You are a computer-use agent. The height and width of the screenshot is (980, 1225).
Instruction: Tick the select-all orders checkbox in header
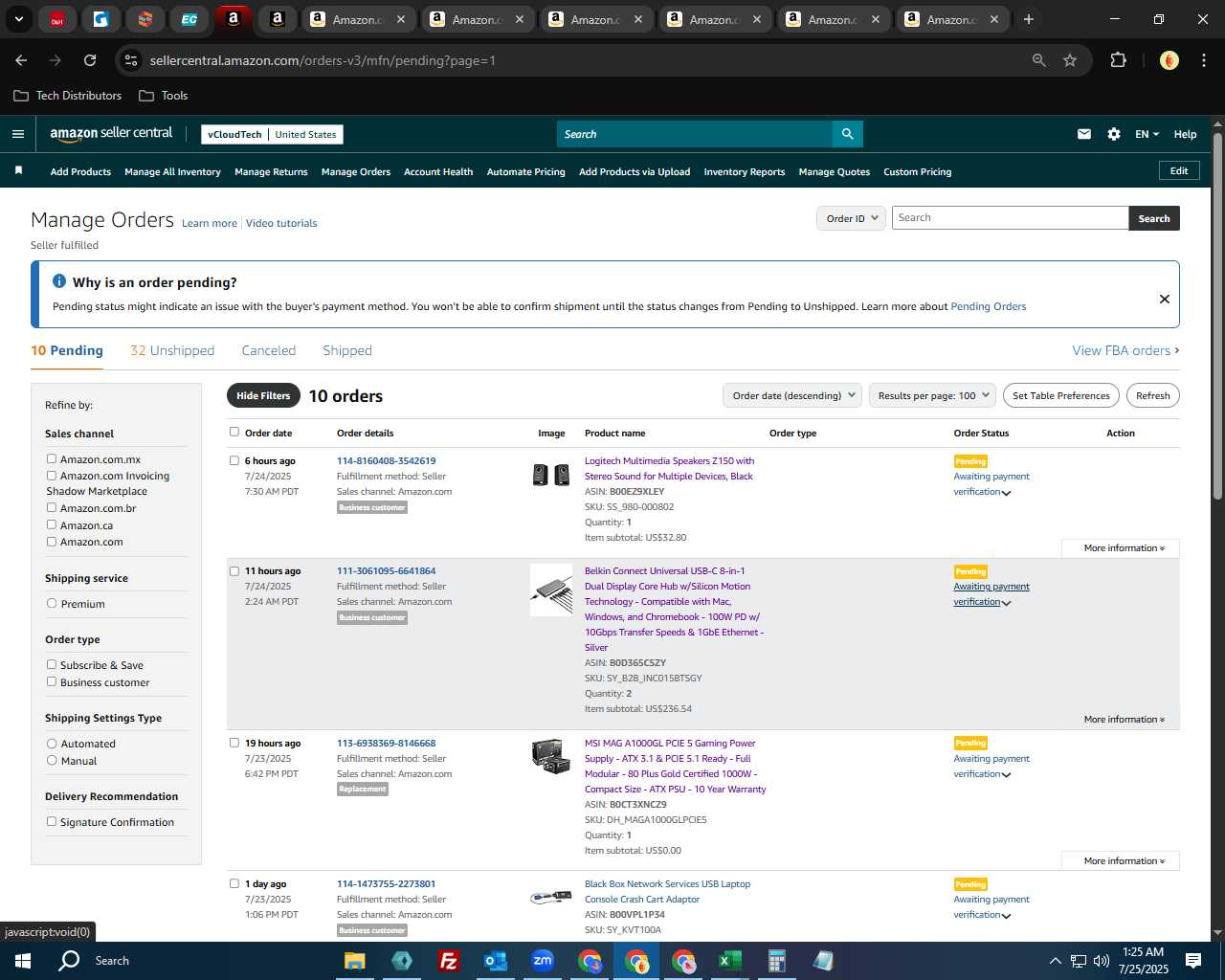coord(234,432)
